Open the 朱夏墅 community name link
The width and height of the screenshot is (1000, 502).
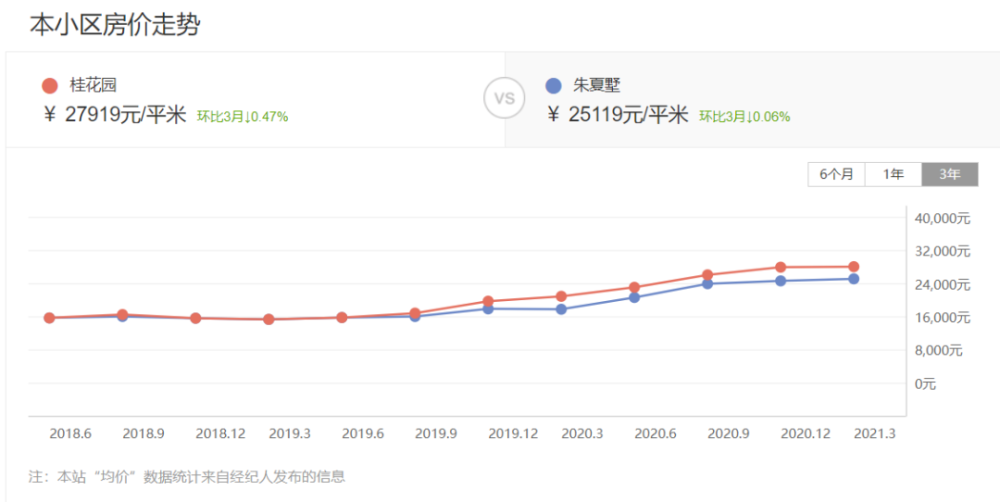click(x=596, y=86)
